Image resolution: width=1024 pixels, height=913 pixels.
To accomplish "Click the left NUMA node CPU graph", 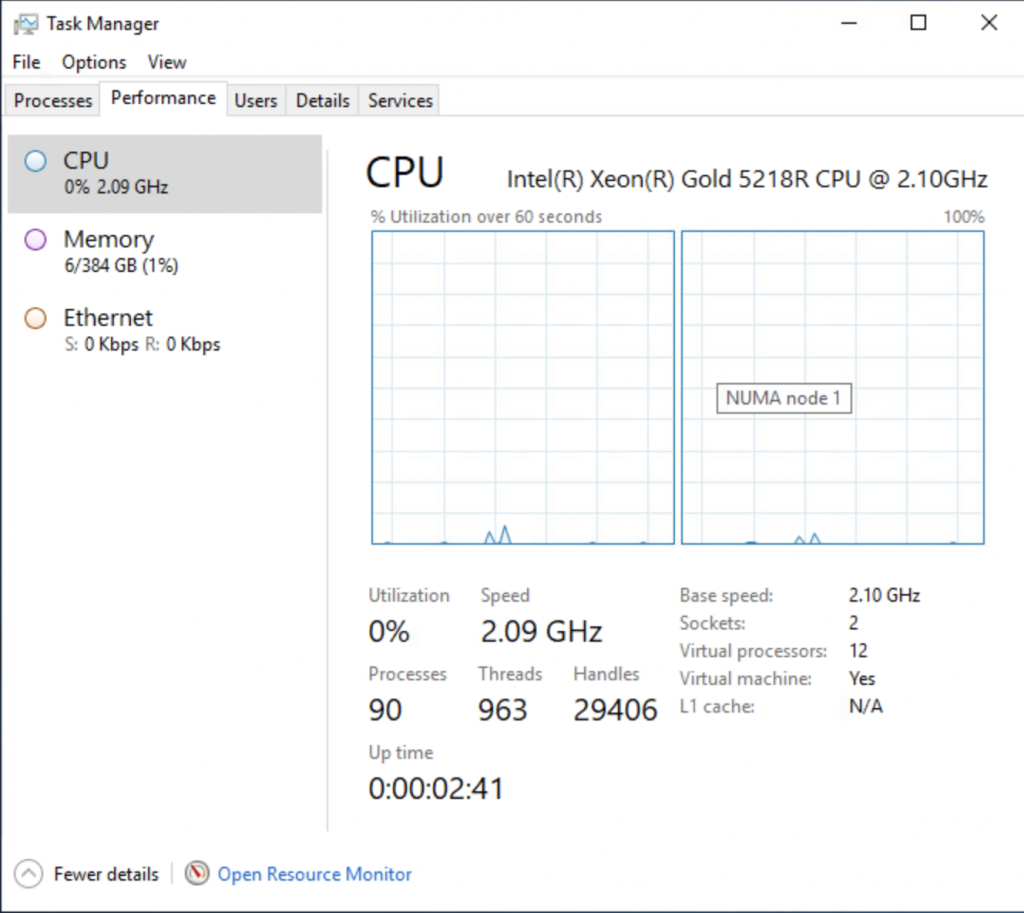I will [x=523, y=387].
